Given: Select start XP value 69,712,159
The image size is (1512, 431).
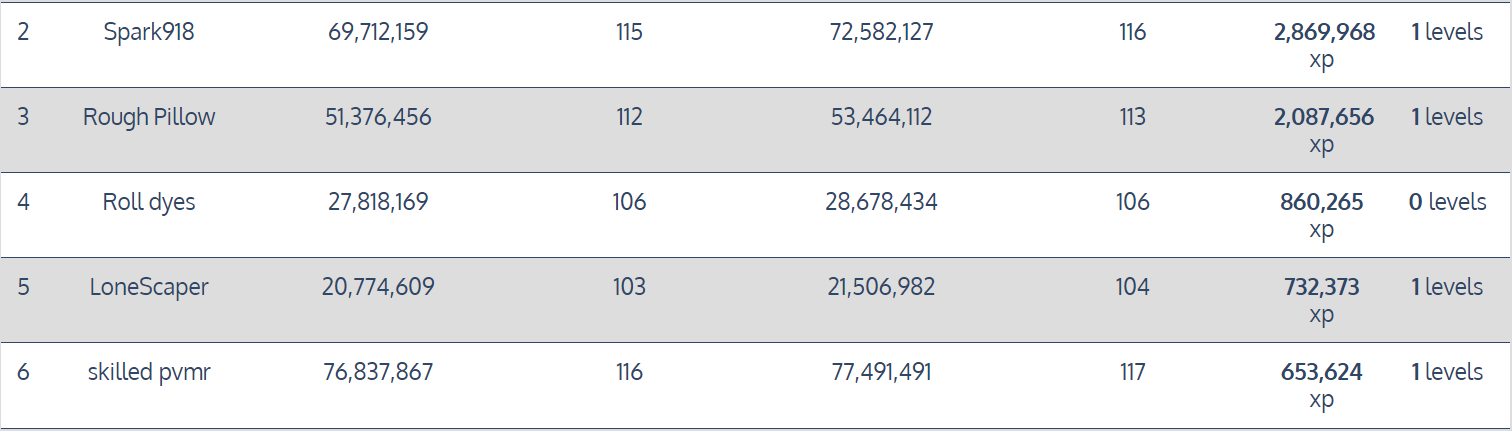Looking at the screenshot, I should point(378,32).
